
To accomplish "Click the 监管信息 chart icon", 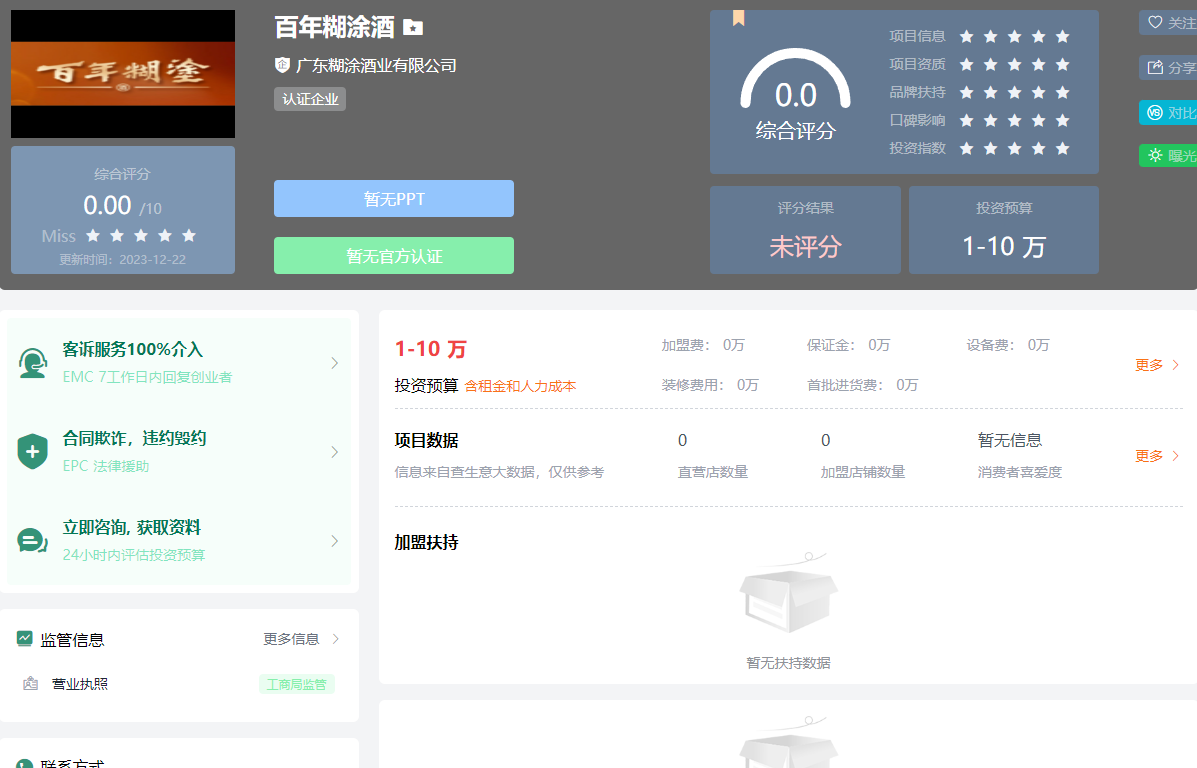I will click(25, 639).
